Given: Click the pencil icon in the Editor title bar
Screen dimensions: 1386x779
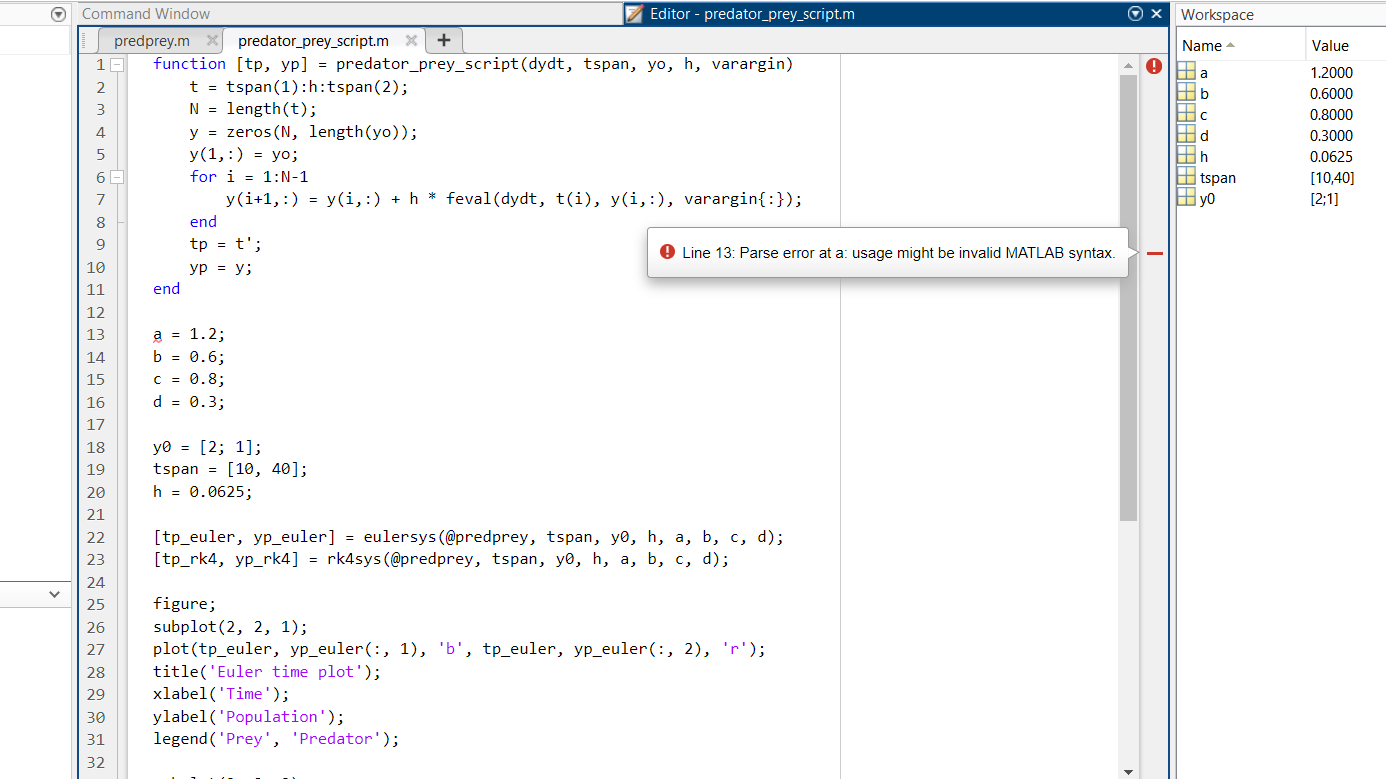Looking at the screenshot, I should (x=633, y=14).
